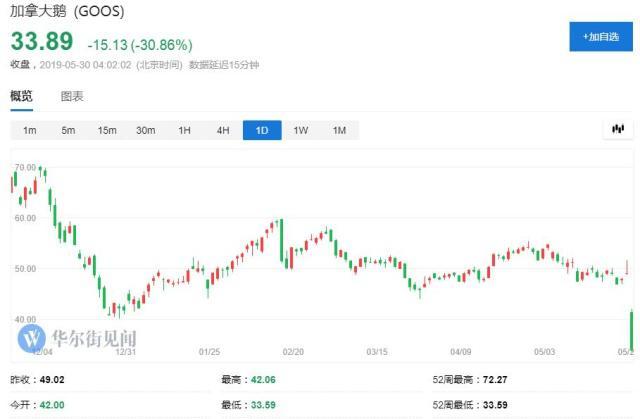Click the 04/09 date axis label
Screen dimensions: 640x419
point(461,352)
